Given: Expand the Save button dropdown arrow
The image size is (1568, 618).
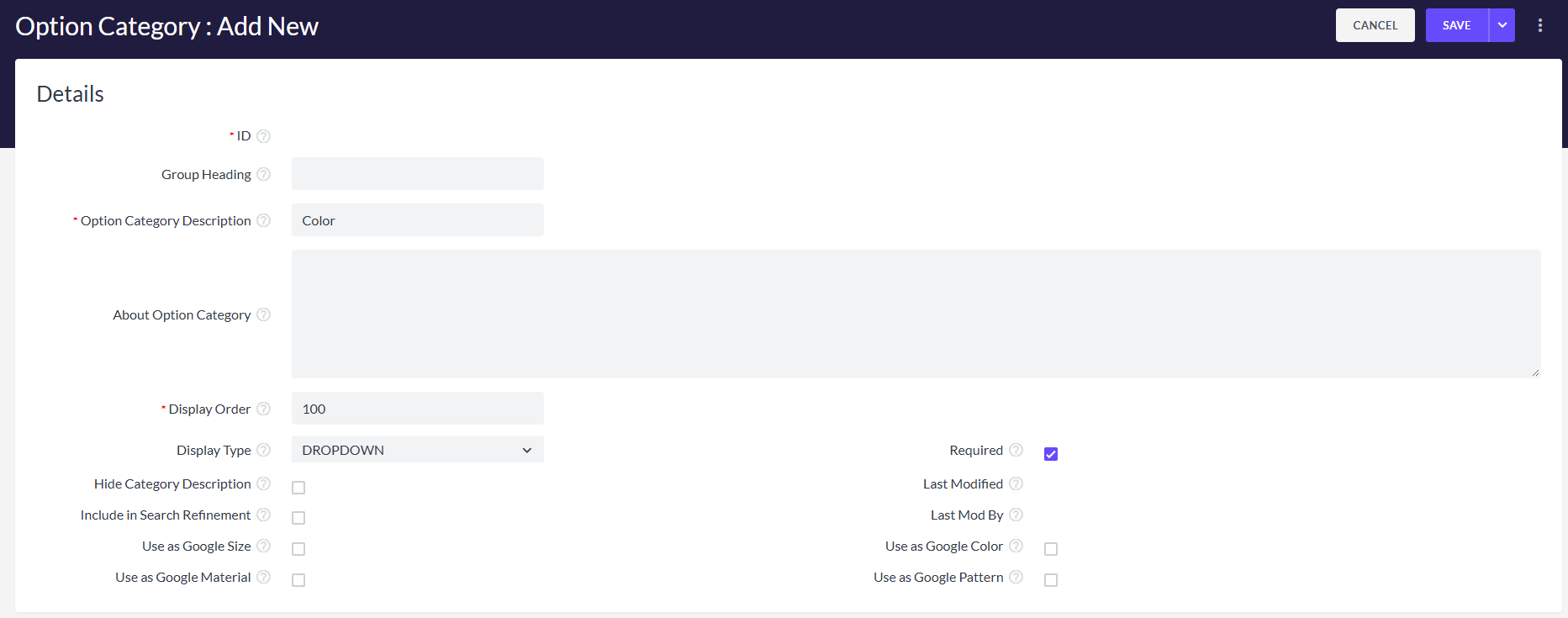Looking at the screenshot, I should tap(1502, 25).
